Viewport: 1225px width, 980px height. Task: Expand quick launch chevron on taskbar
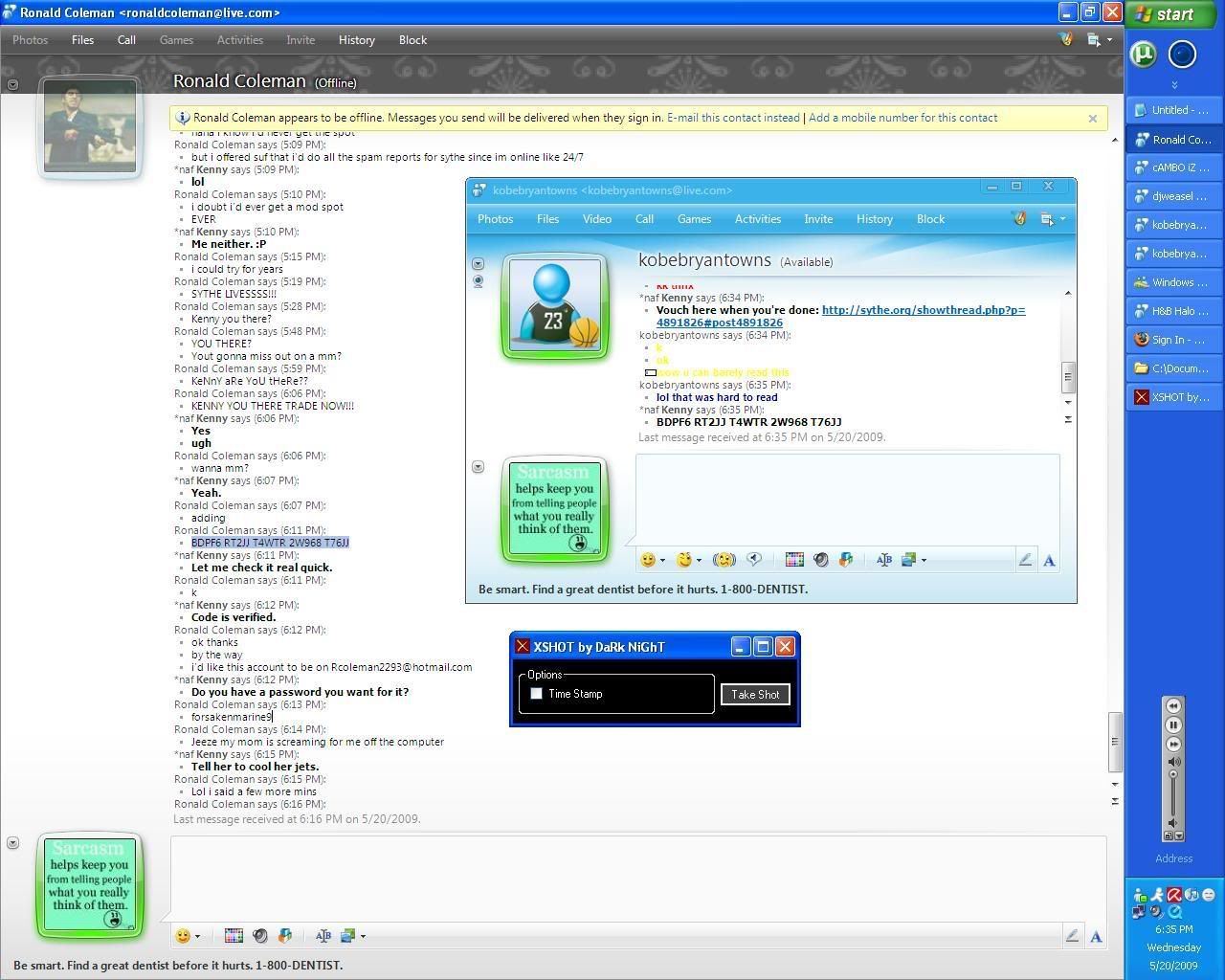[x=1174, y=85]
